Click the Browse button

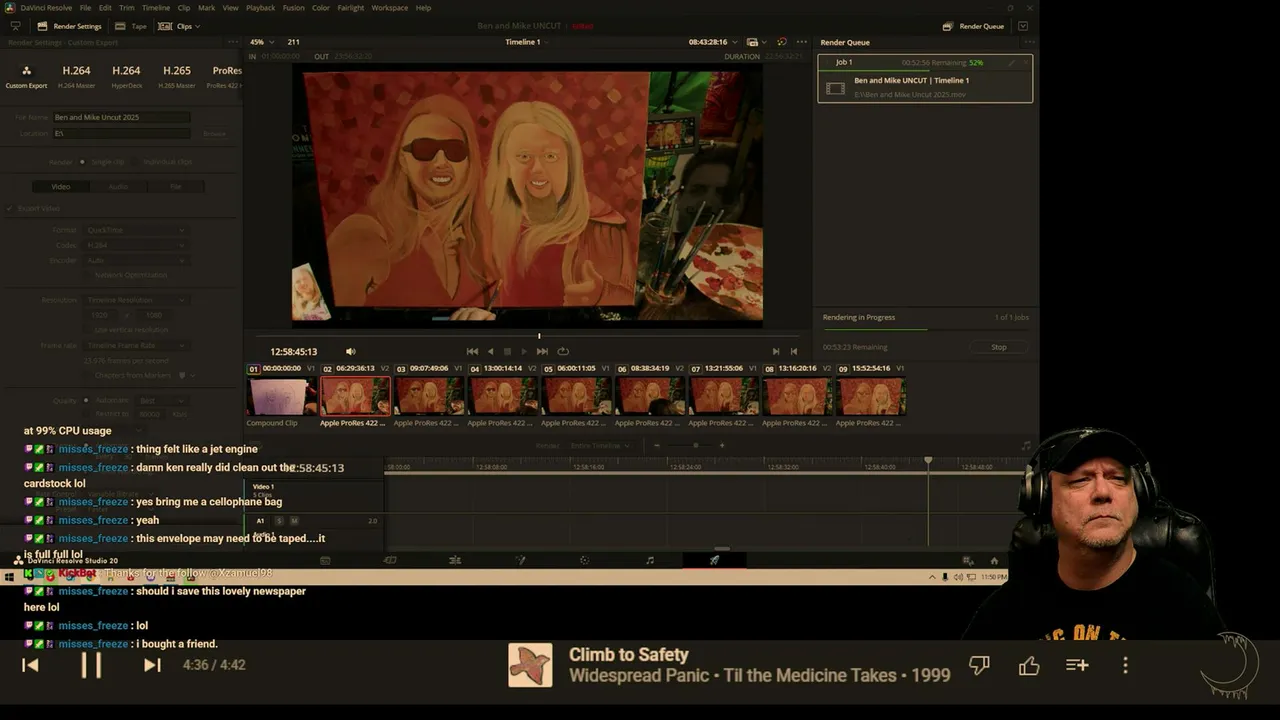(x=214, y=133)
